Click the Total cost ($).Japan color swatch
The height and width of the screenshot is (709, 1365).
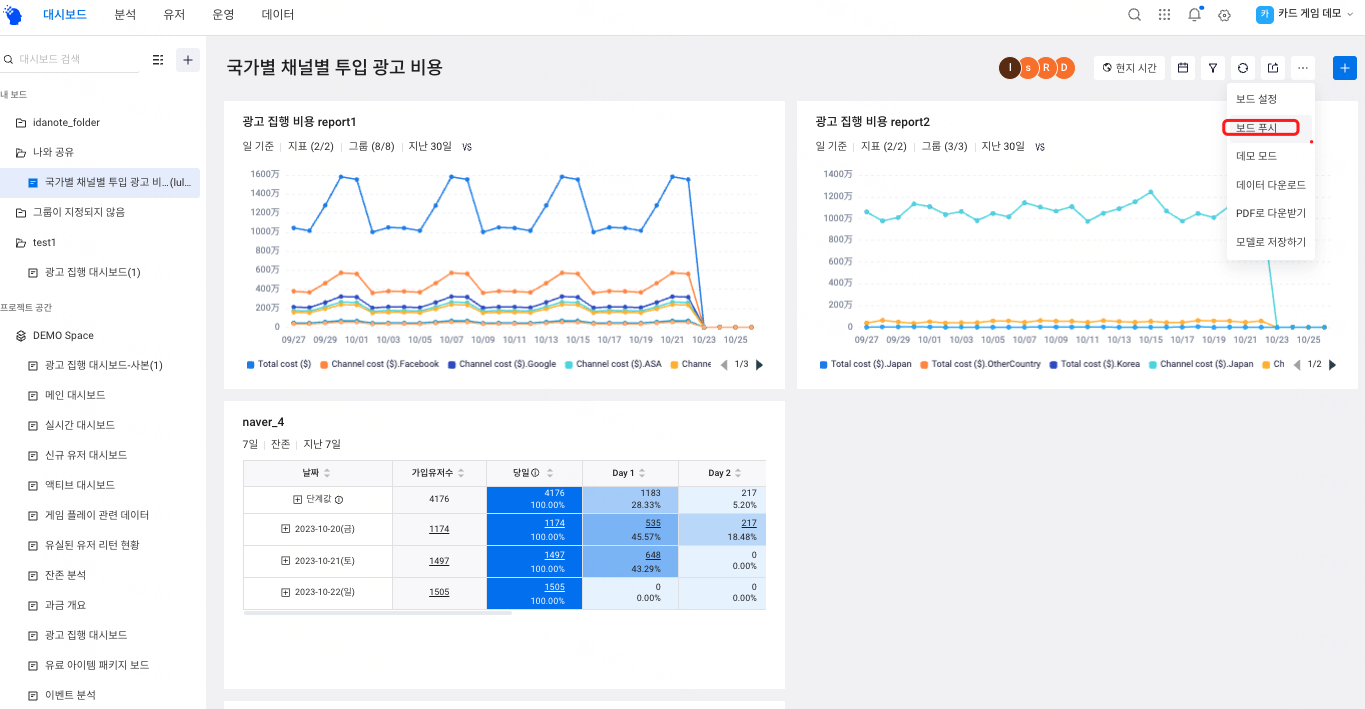(x=823, y=365)
